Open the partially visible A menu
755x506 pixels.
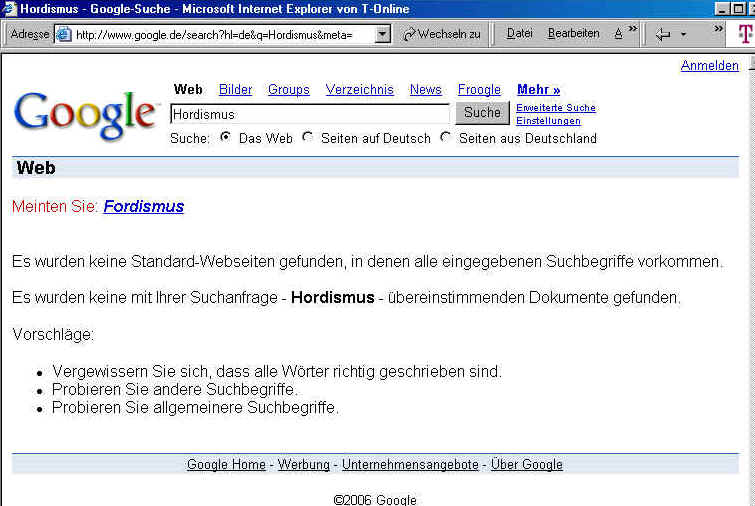(619, 34)
